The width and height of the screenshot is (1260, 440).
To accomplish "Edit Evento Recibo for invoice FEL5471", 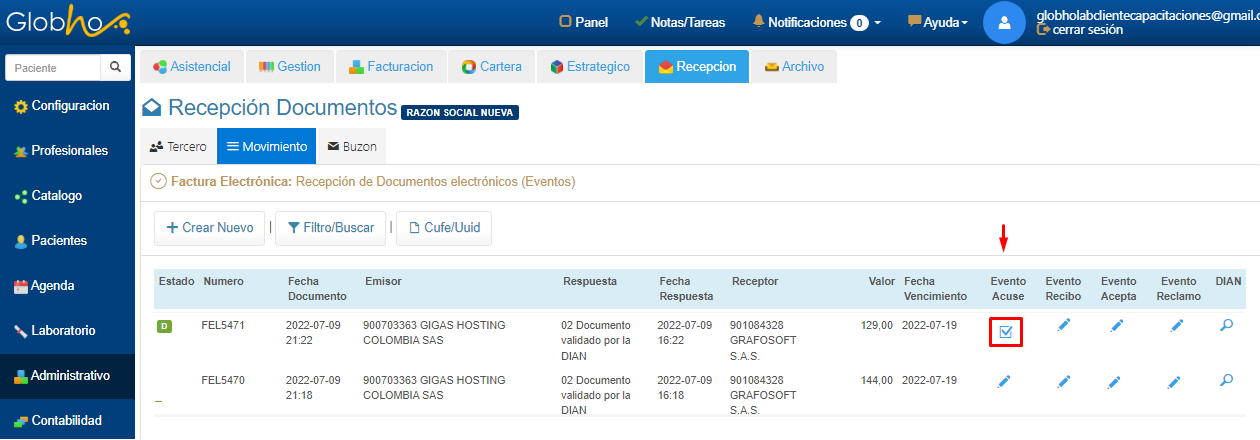I will [1064, 326].
